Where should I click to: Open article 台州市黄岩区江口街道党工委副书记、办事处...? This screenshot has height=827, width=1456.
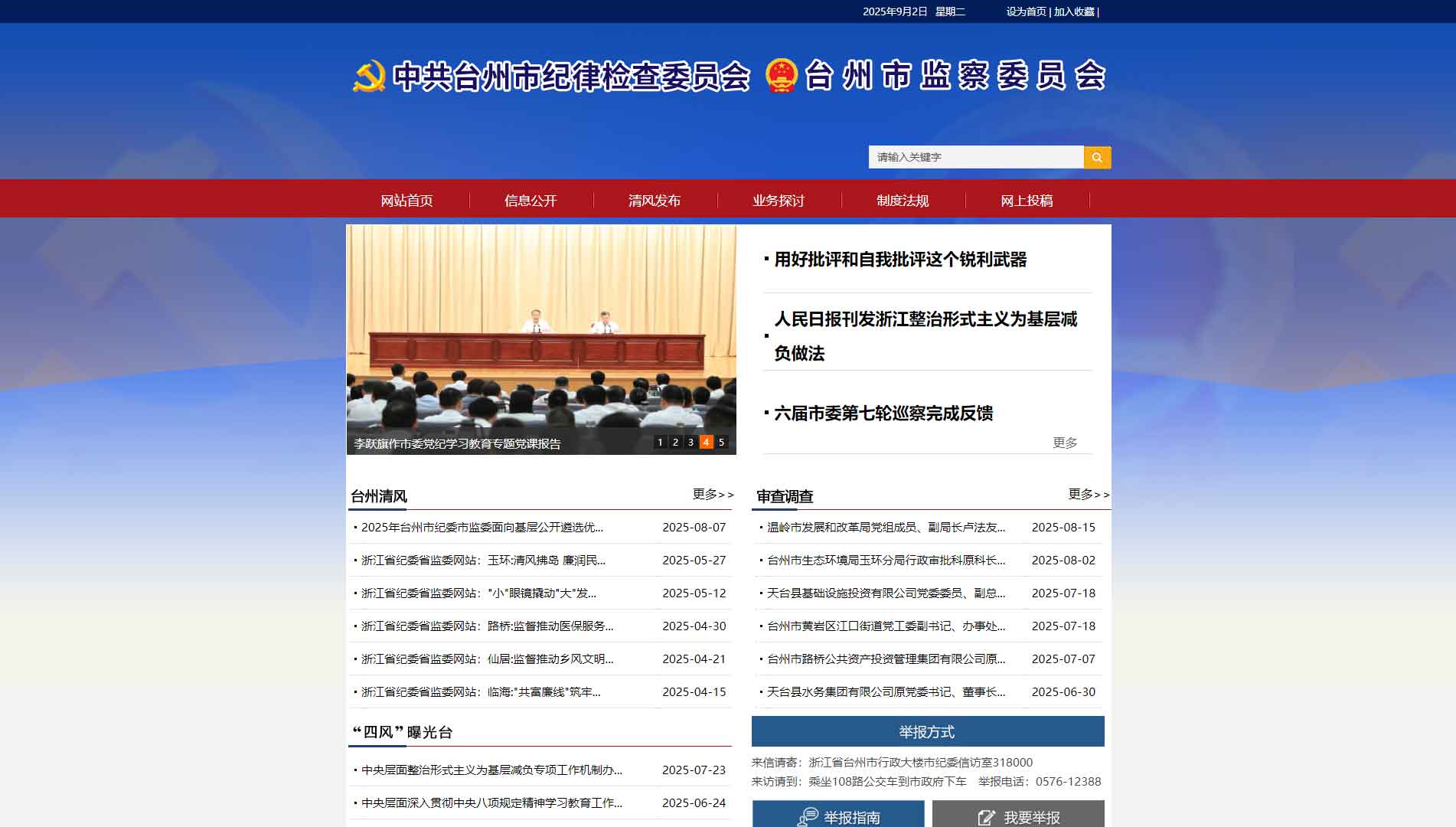[x=886, y=626]
